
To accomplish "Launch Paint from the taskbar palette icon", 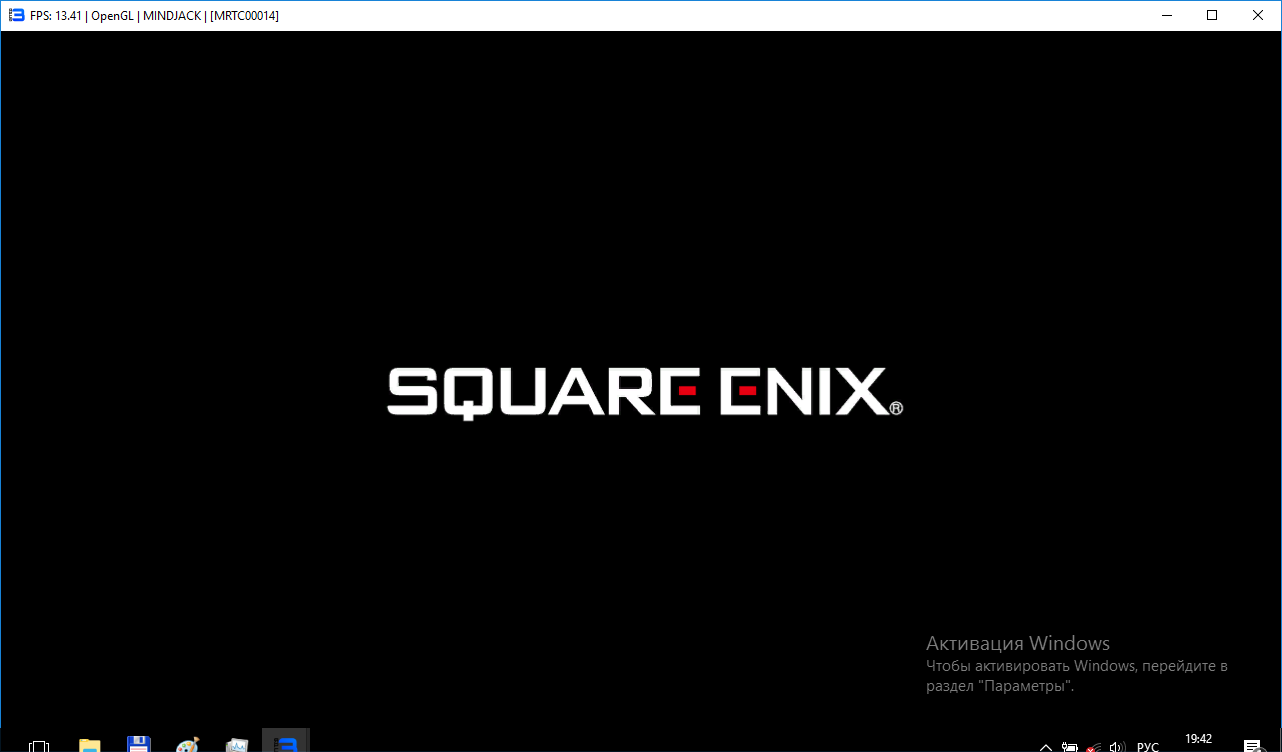I will point(187,745).
